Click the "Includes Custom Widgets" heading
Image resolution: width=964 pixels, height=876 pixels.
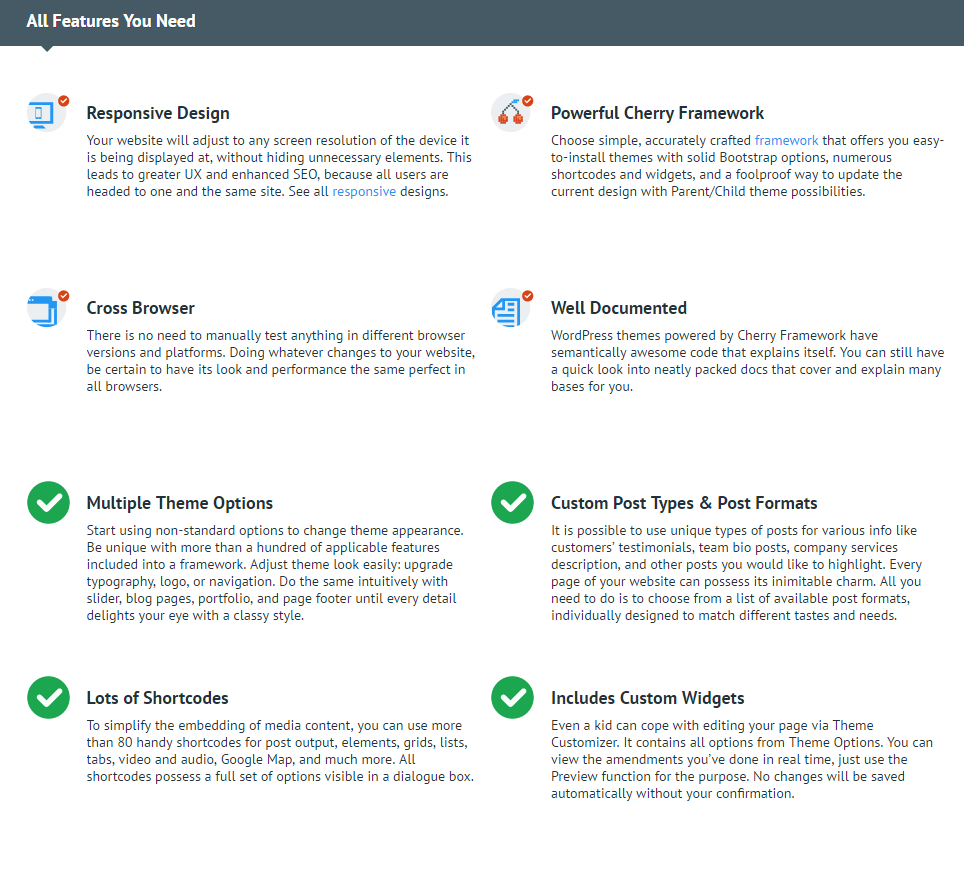pos(647,698)
